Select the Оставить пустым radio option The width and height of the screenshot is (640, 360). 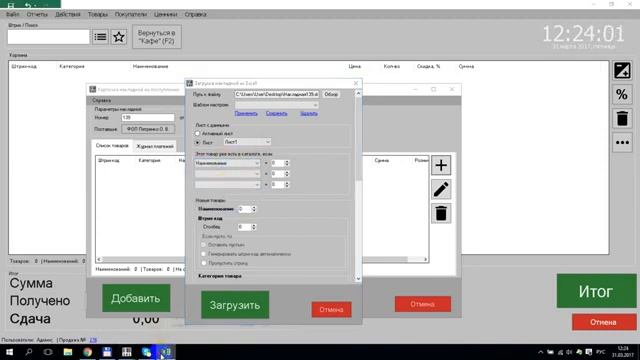(x=203, y=244)
